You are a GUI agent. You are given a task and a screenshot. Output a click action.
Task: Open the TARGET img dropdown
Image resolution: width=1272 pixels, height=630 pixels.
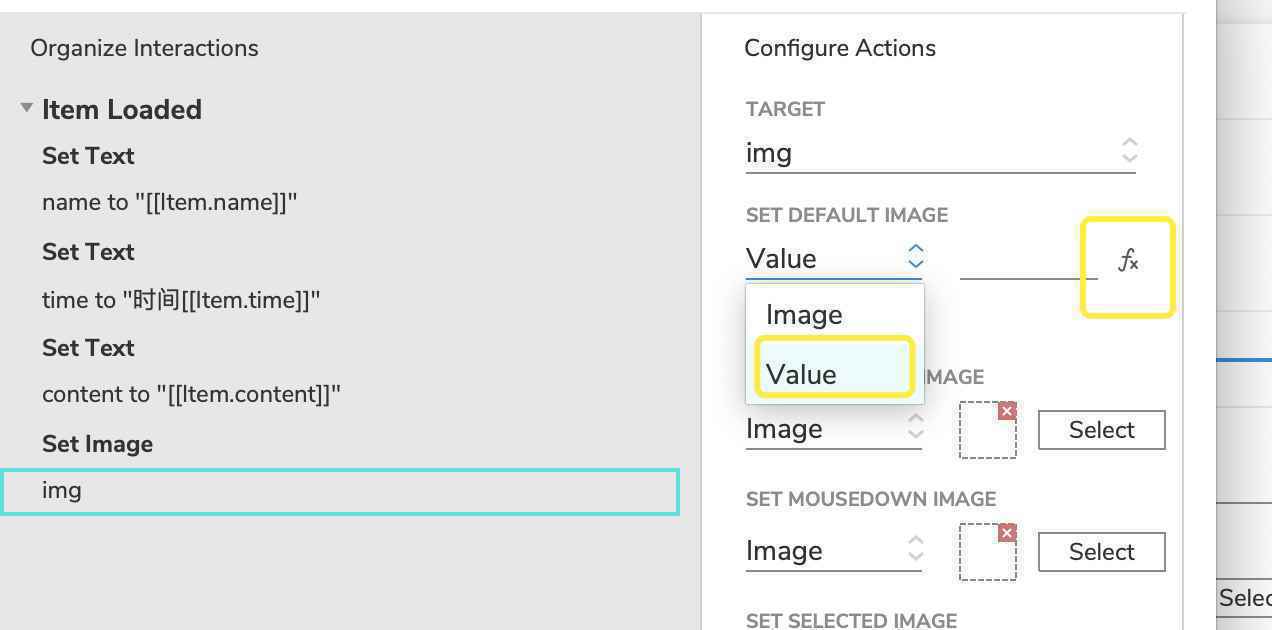tap(940, 152)
